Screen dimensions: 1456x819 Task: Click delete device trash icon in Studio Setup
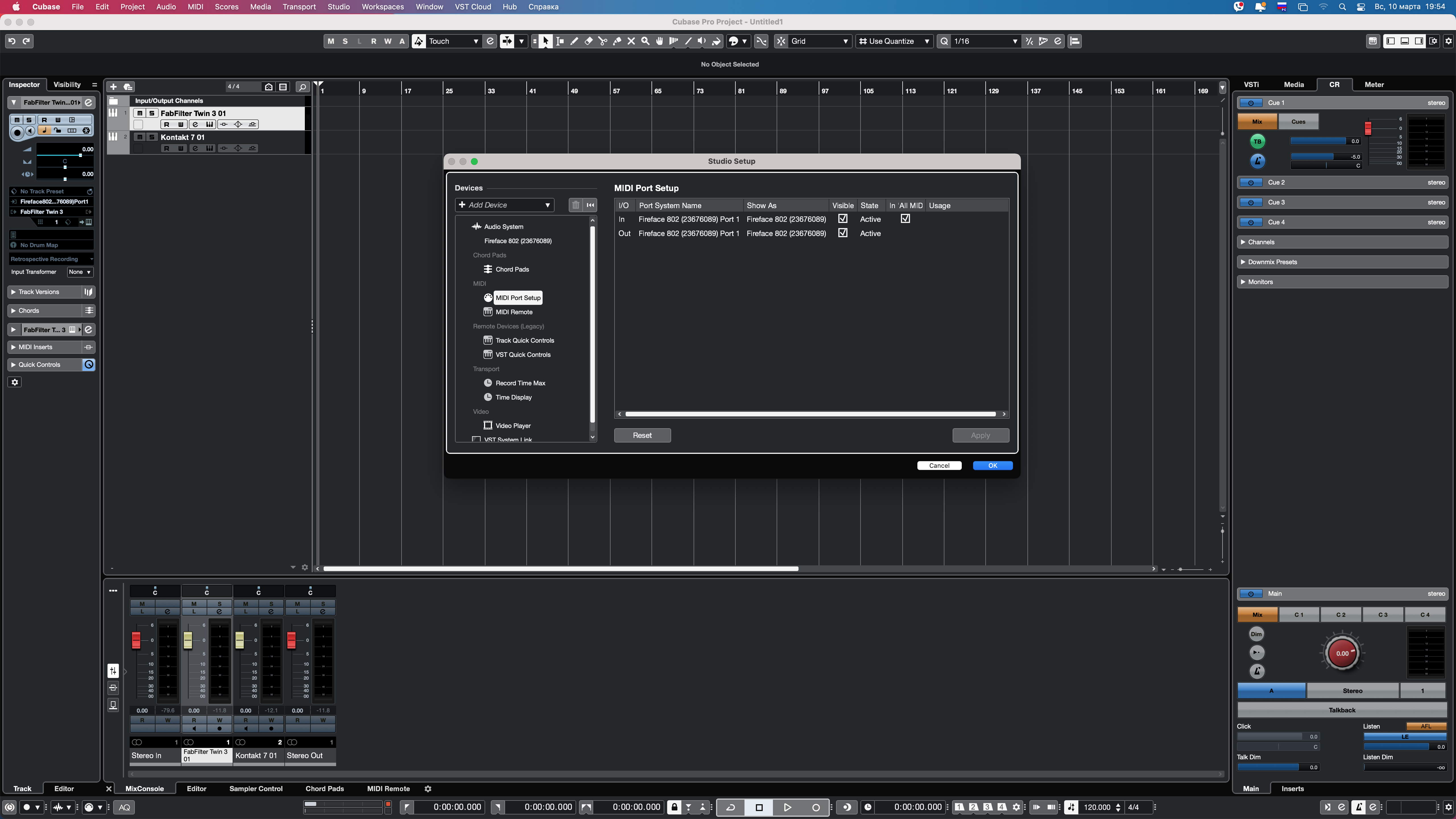[575, 205]
